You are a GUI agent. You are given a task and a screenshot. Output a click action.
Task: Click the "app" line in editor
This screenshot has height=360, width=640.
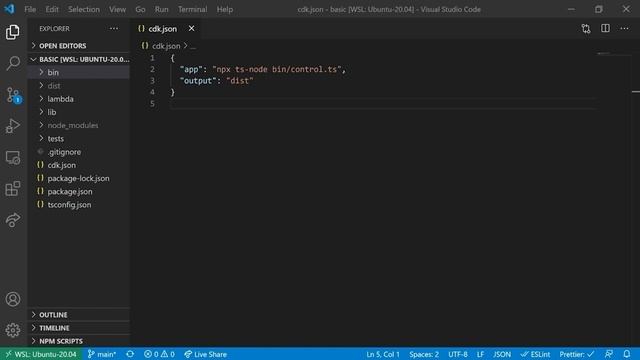262,69
